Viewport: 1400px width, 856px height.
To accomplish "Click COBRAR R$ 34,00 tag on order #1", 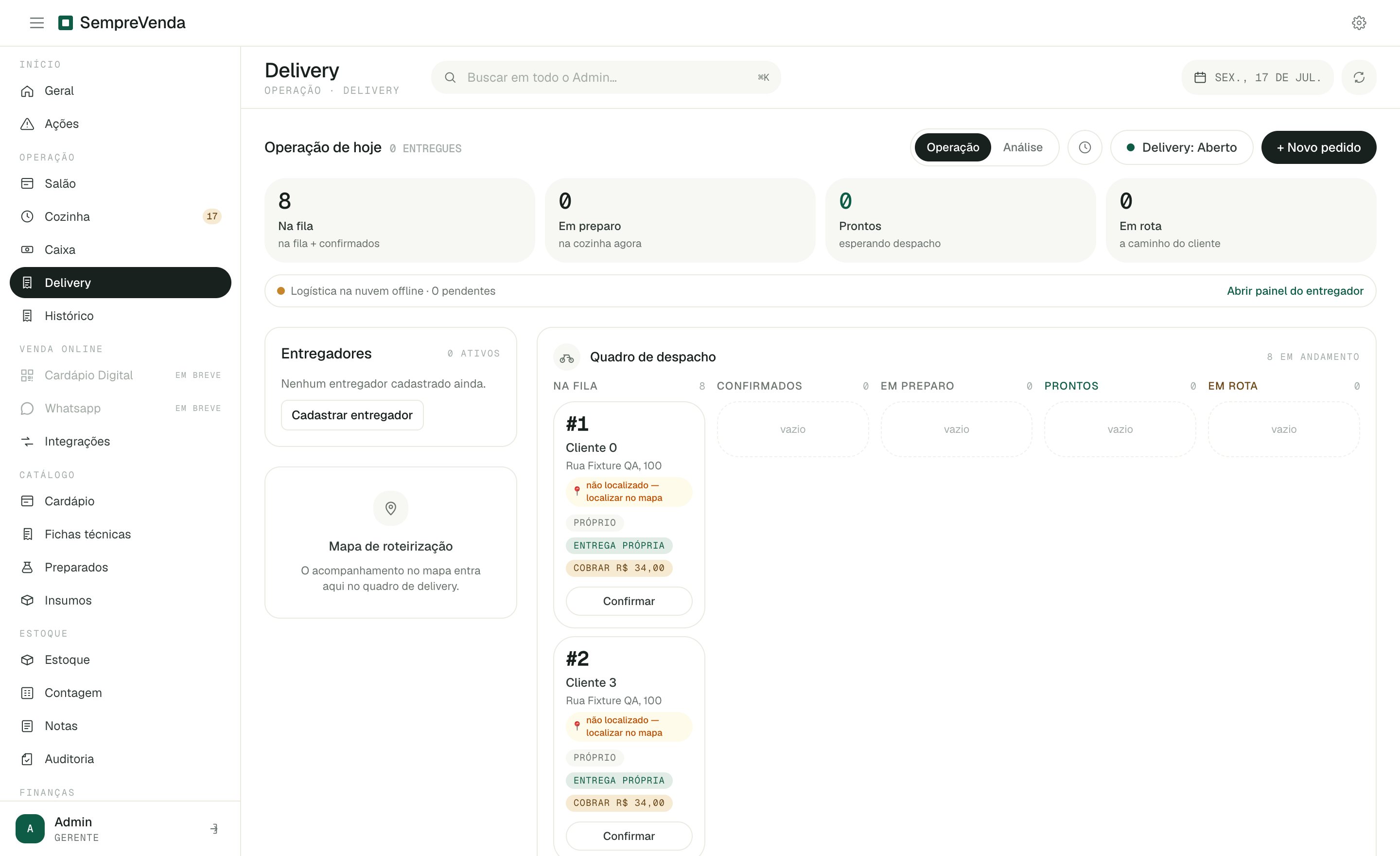I will pos(619,568).
